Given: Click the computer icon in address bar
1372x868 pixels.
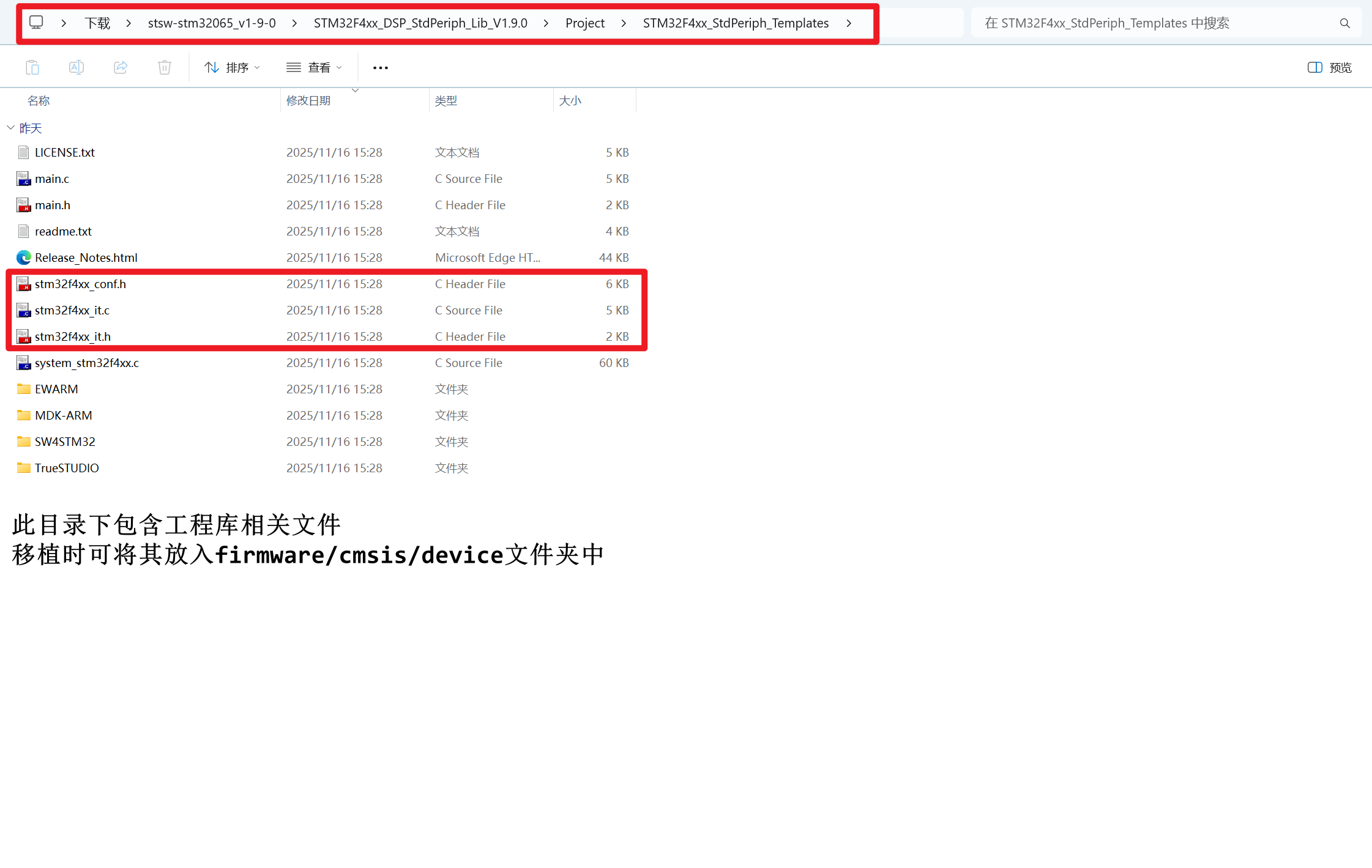Looking at the screenshot, I should [x=37, y=23].
